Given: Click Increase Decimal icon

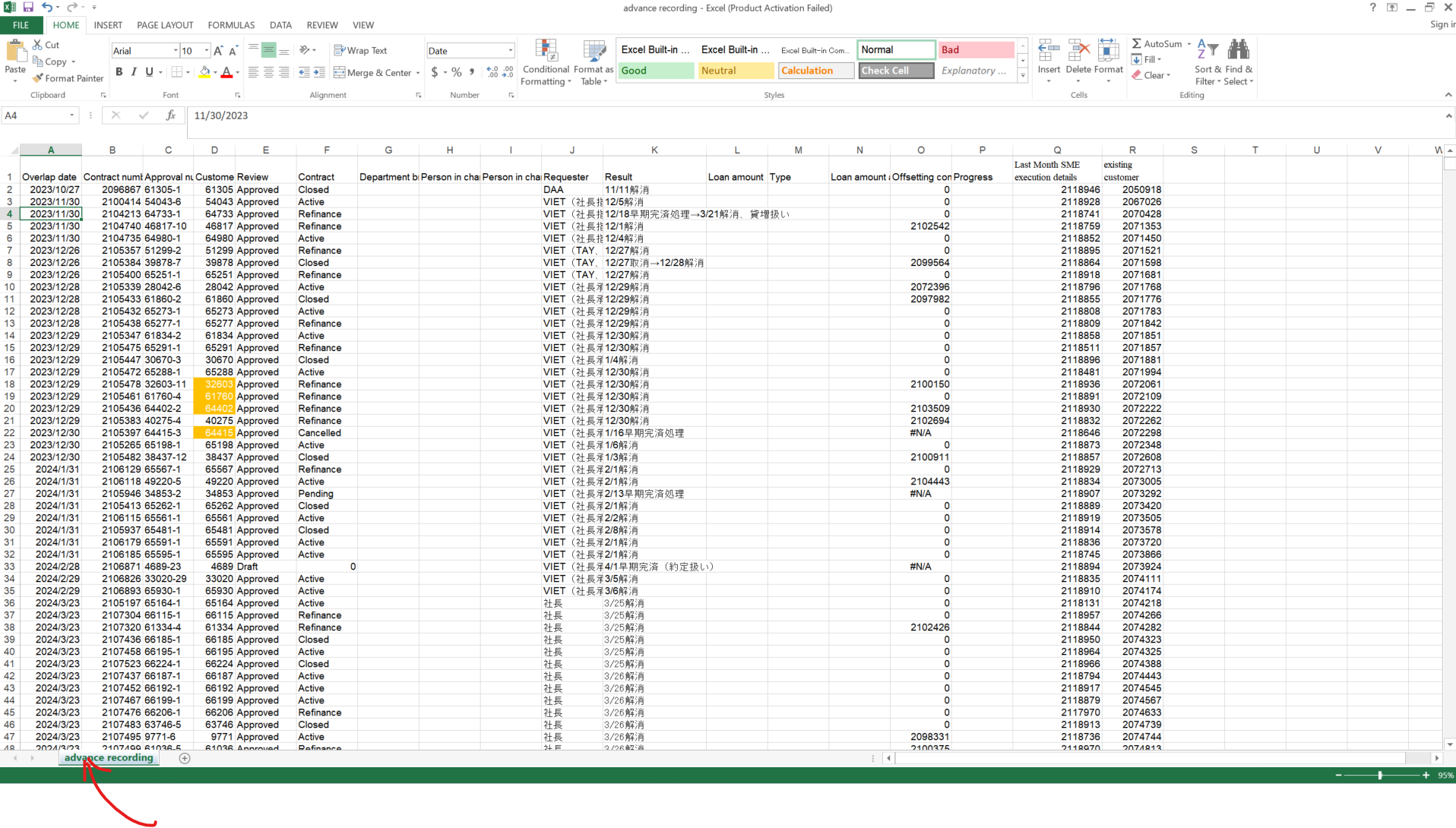Looking at the screenshot, I should [492, 72].
